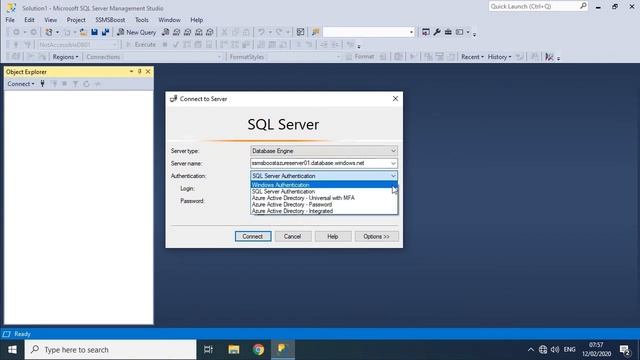Image resolution: width=640 pixels, height=360 pixels.
Task: Close the Connect to Server dialog
Action: pos(395,99)
